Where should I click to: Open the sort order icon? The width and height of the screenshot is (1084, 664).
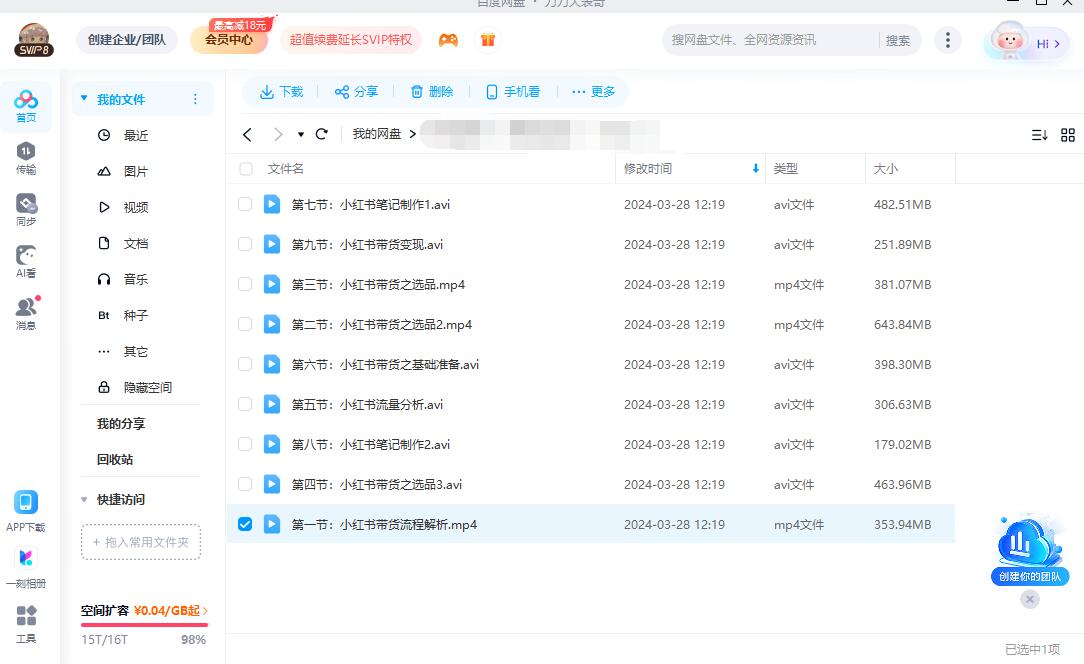coord(1039,135)
